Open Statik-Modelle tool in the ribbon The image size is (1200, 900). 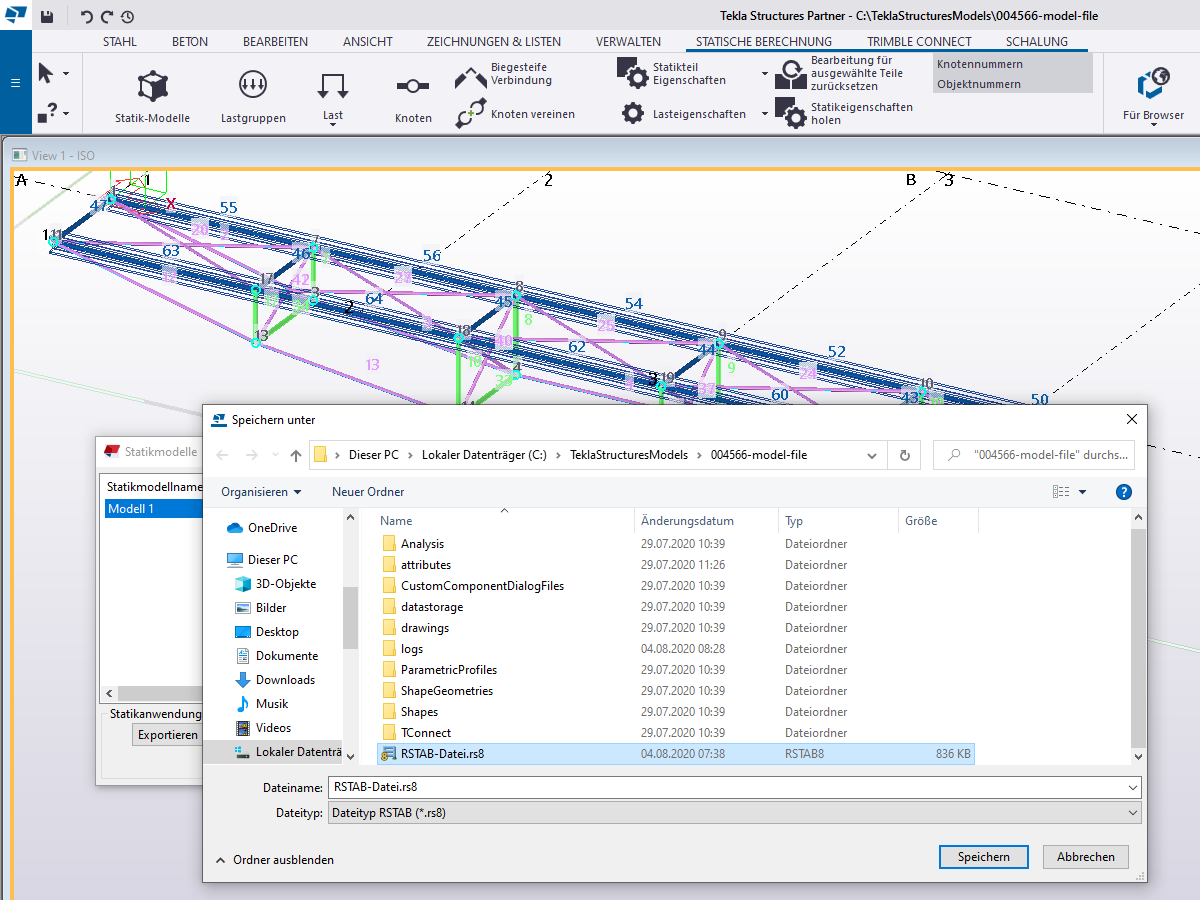(152, 97)
